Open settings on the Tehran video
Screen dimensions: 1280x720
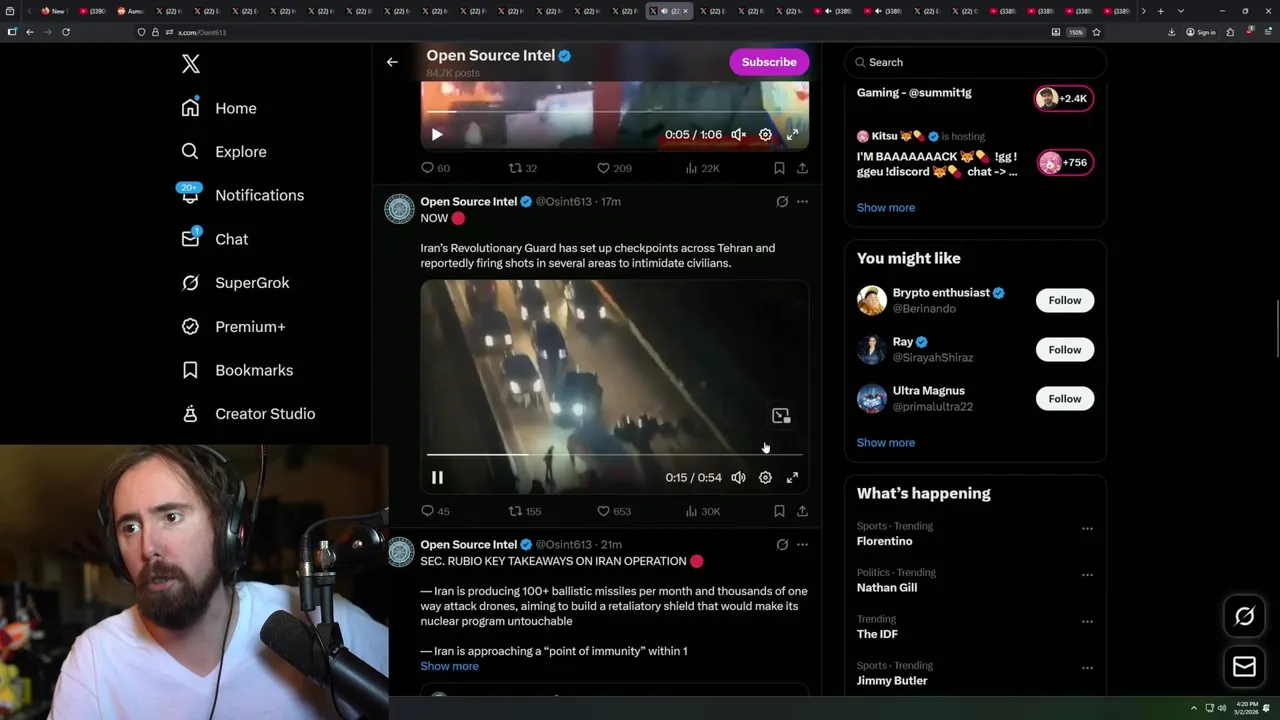pos(765,478)
